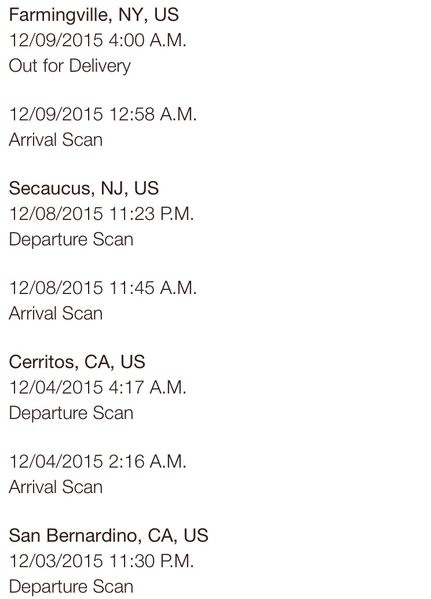Image resolution: width=431 pixels, height=599 pixels.
Task: Tap Arrival Scan under 11:45 A.M.
Action: (x=56, y=313)
